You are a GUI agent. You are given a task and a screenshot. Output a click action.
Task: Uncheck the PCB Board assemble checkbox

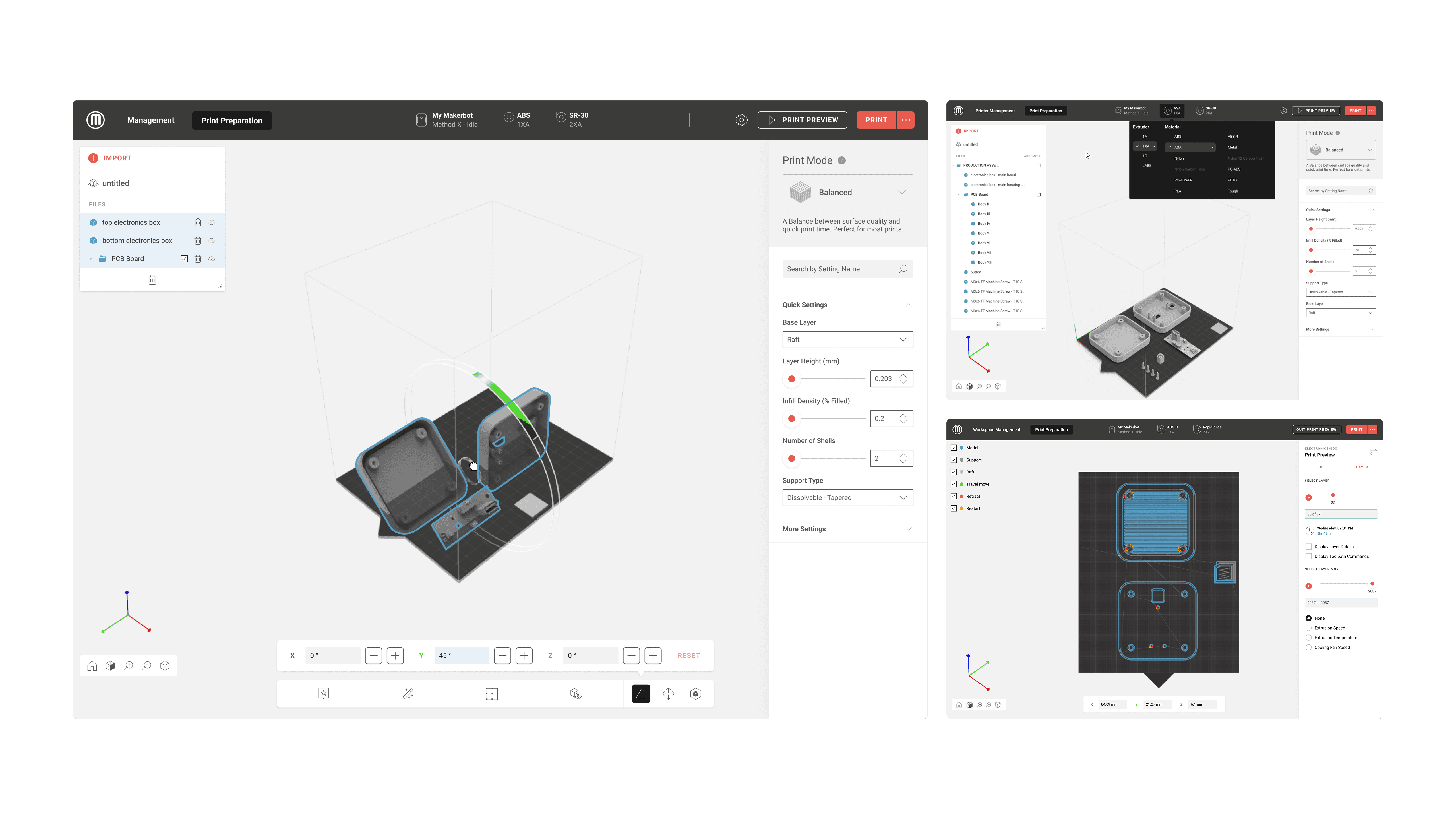pos(184,259)
